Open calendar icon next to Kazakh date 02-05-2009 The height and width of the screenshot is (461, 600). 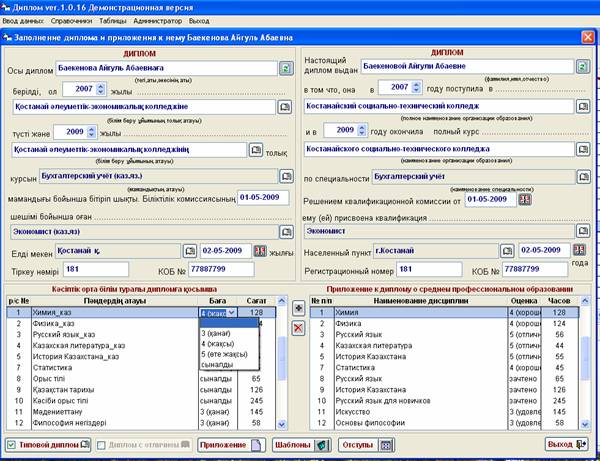click(260, 249)
